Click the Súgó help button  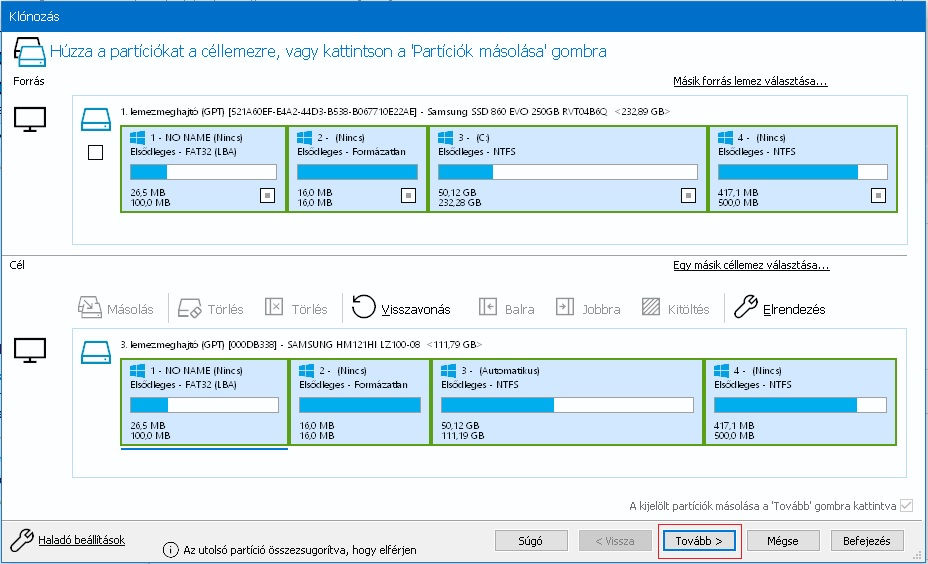tap(532, 541)
